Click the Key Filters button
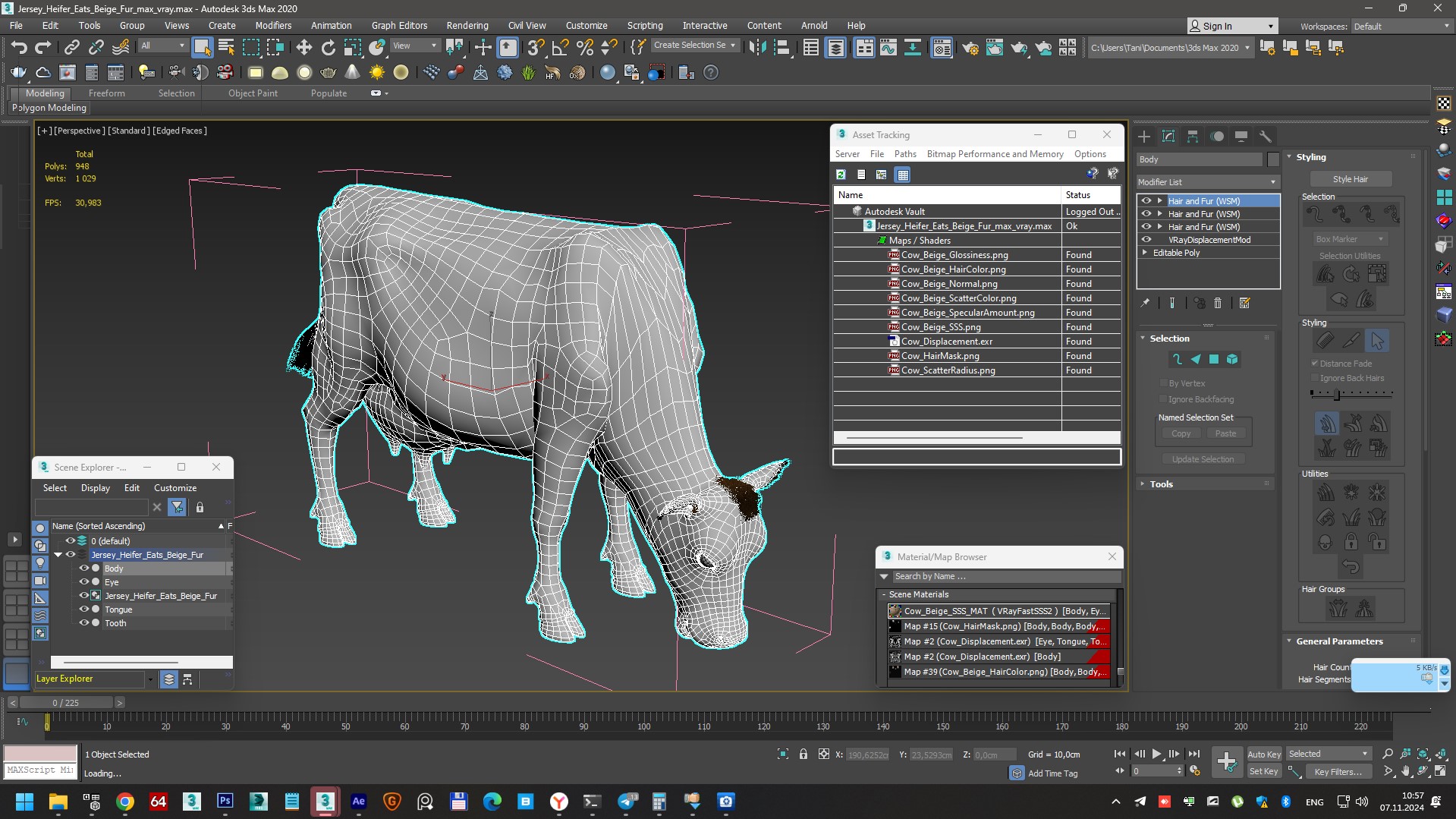The height and width of the screenshot is (819, 1456). tap(1338, 771)
